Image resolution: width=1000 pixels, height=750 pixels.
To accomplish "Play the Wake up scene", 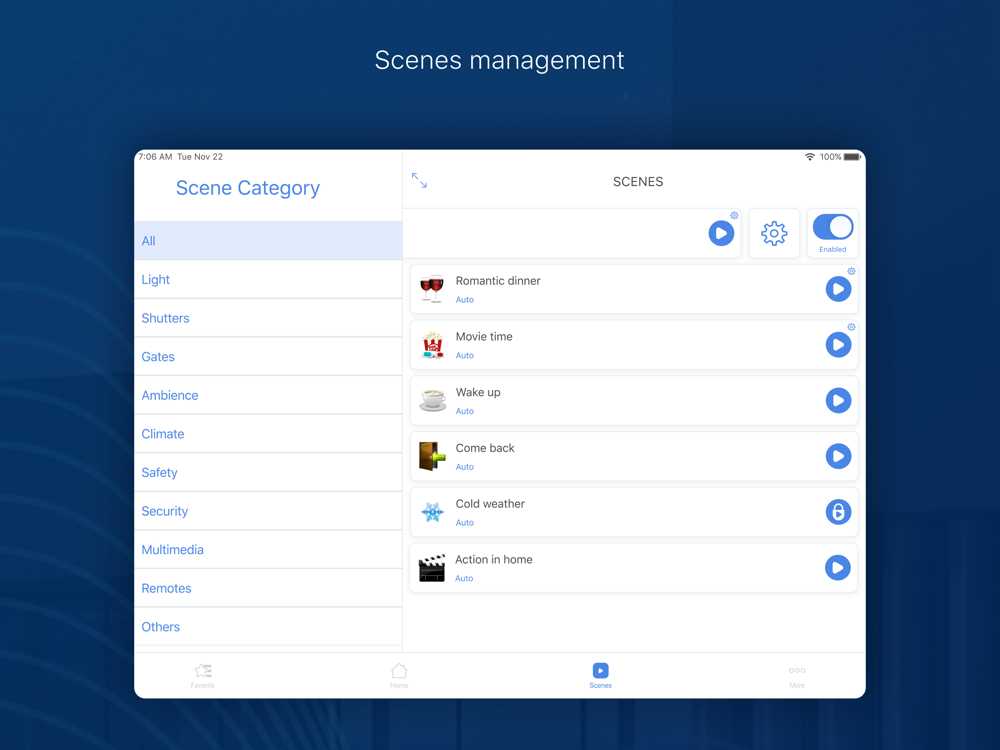I will 838,401.
